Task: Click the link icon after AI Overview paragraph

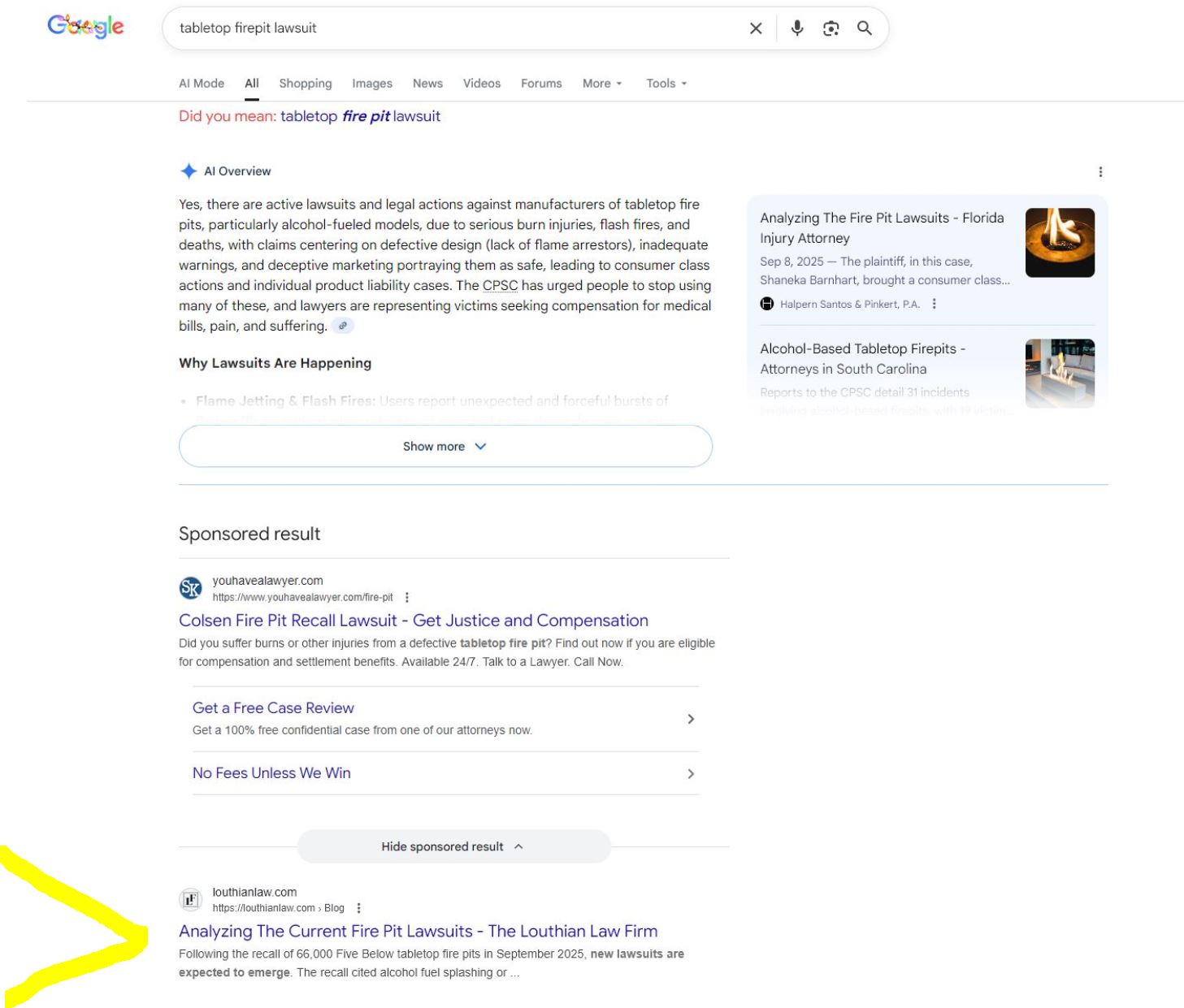Action: (x=343, y=326)
